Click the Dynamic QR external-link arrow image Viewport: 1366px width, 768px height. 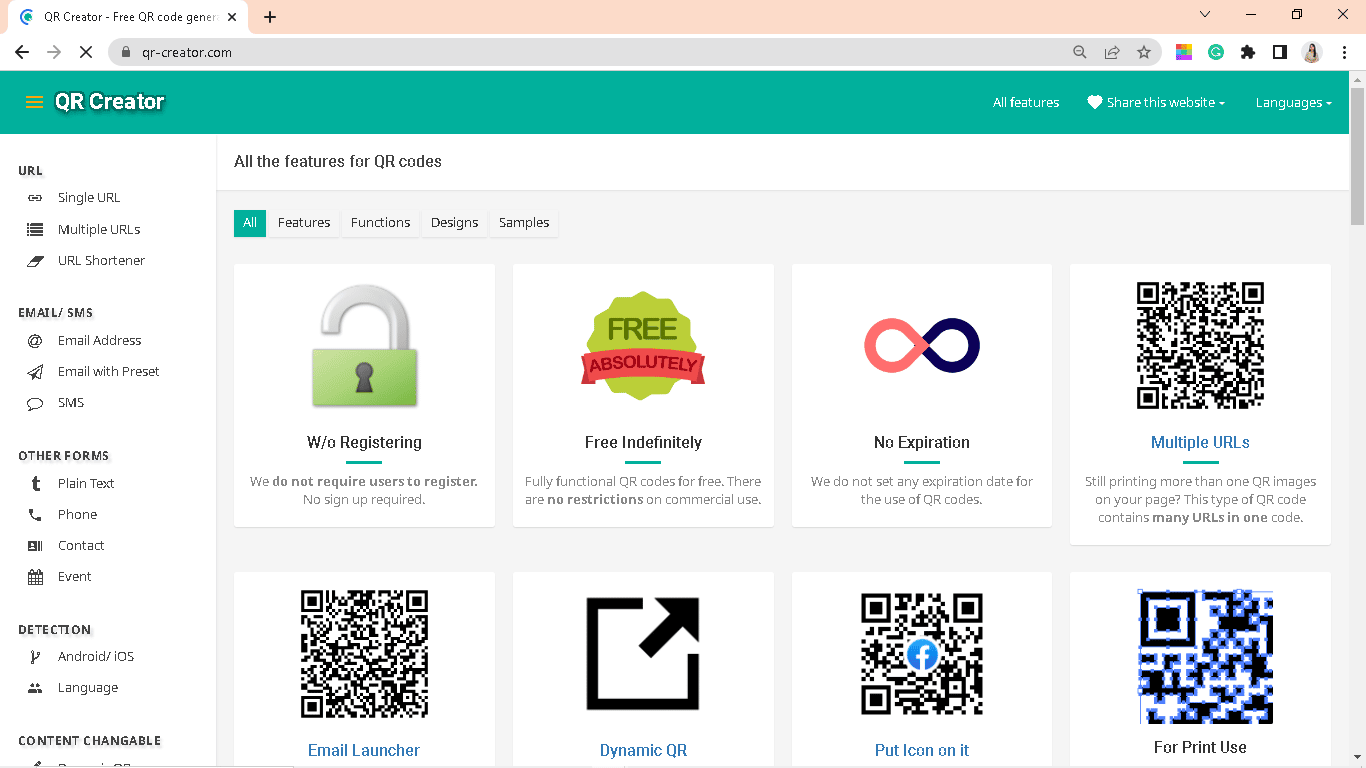(643, 654)
